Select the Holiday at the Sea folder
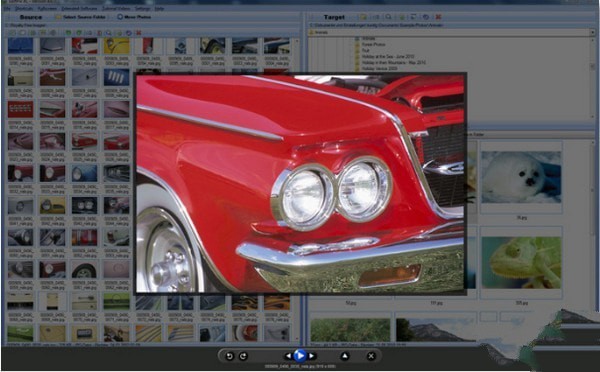600x372 pixels. pyautogui.click(x=384, y=56)
